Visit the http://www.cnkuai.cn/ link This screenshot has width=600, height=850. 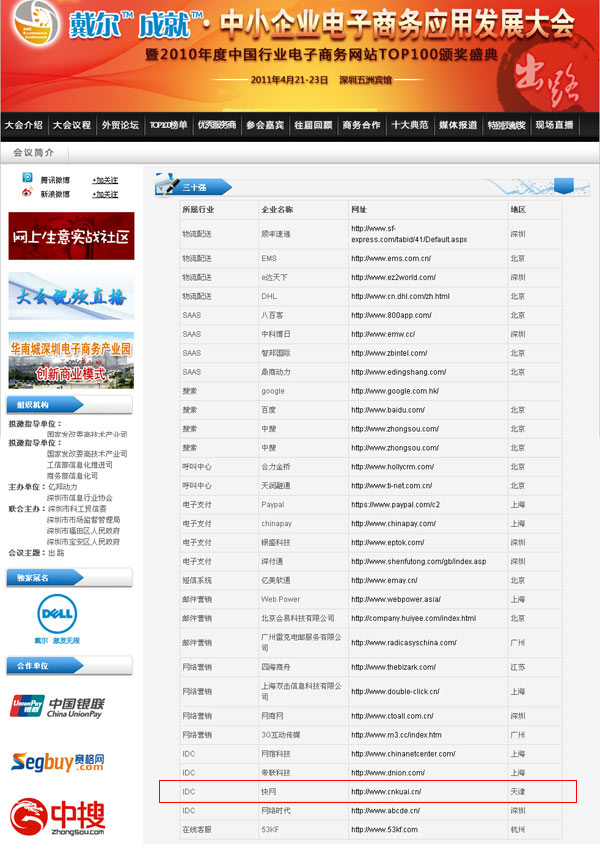(x=386, y=792)
